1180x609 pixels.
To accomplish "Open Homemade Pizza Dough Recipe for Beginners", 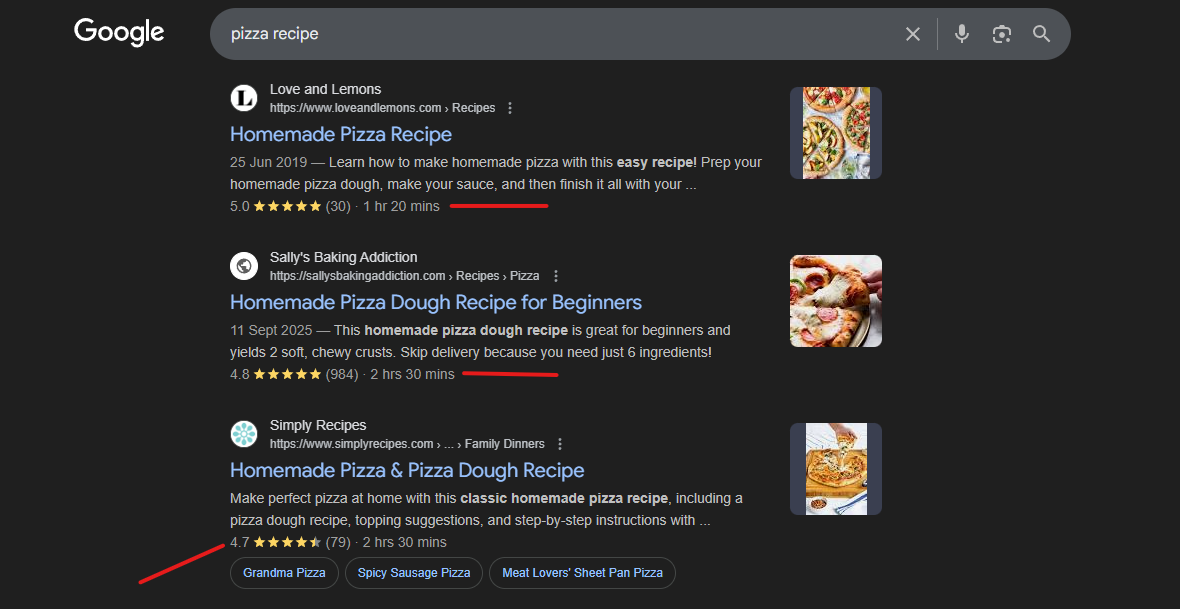I will coord(435,302).
